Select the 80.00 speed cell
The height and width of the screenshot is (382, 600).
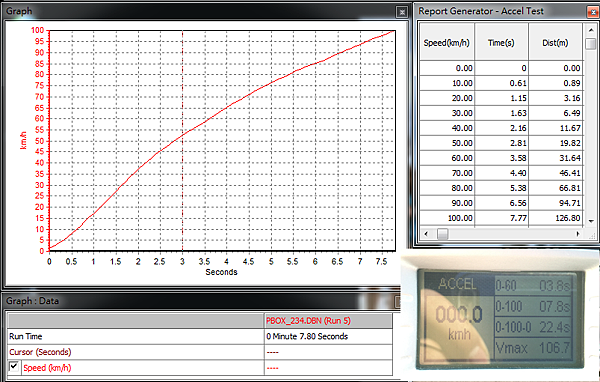coord(447,188)
